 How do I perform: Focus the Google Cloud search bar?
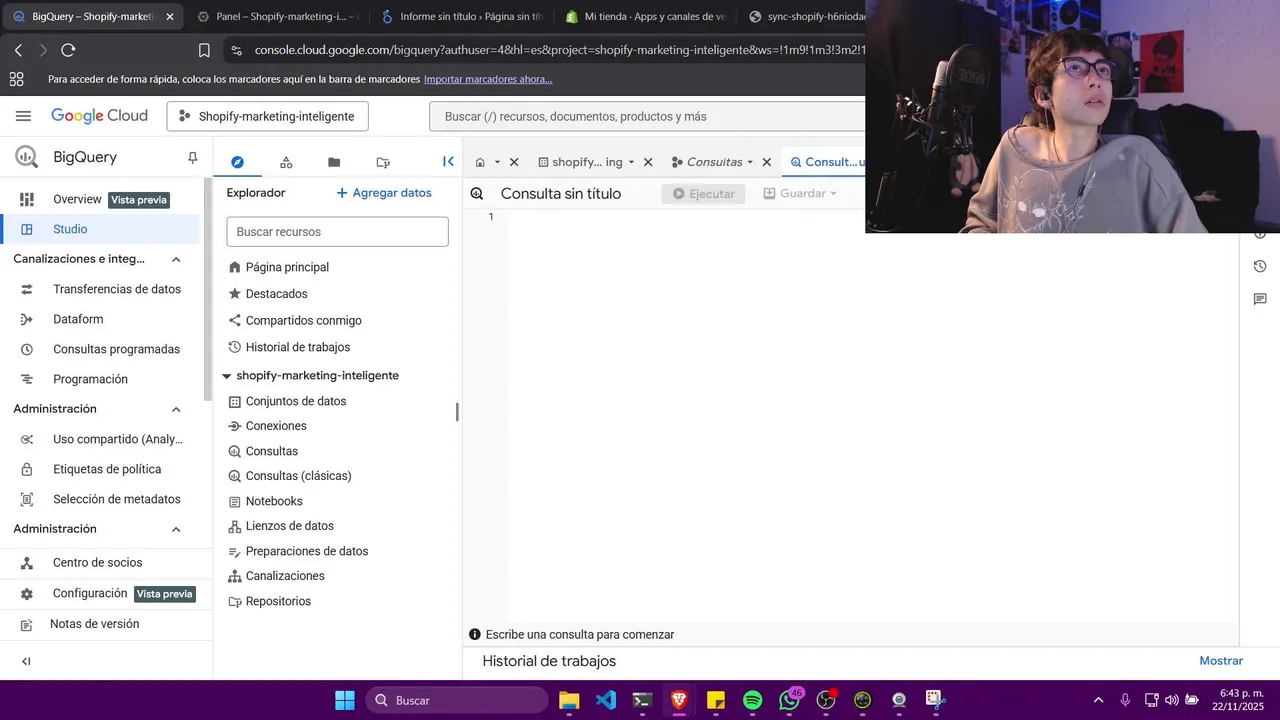click(647, 116)
